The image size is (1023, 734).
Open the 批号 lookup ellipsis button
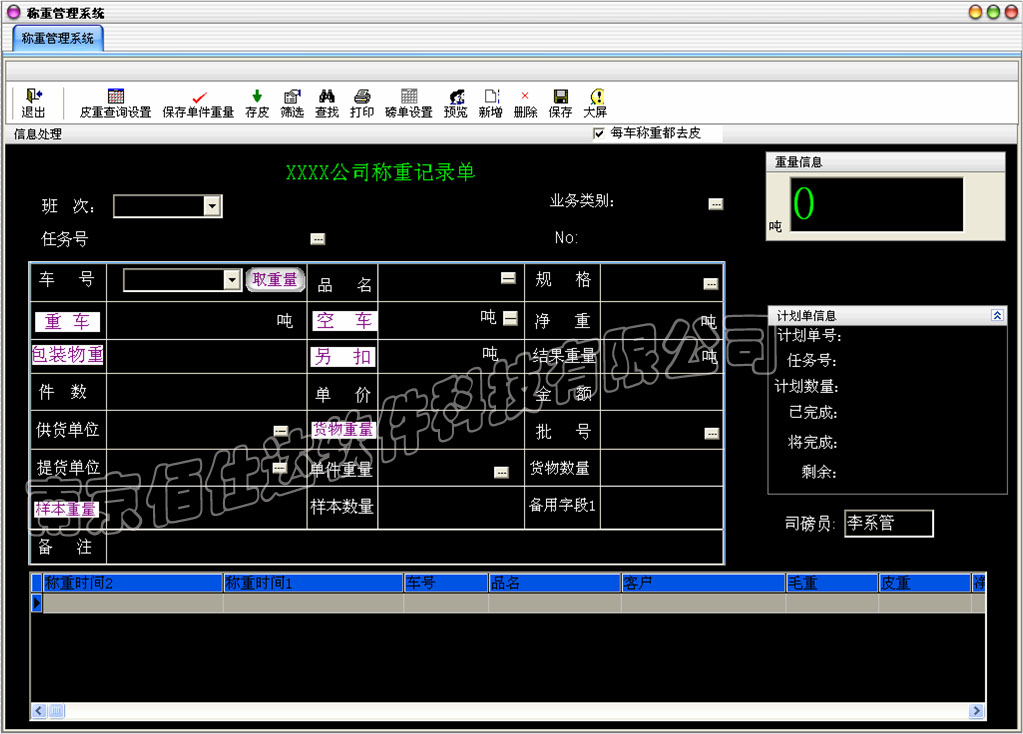[712, 434]
